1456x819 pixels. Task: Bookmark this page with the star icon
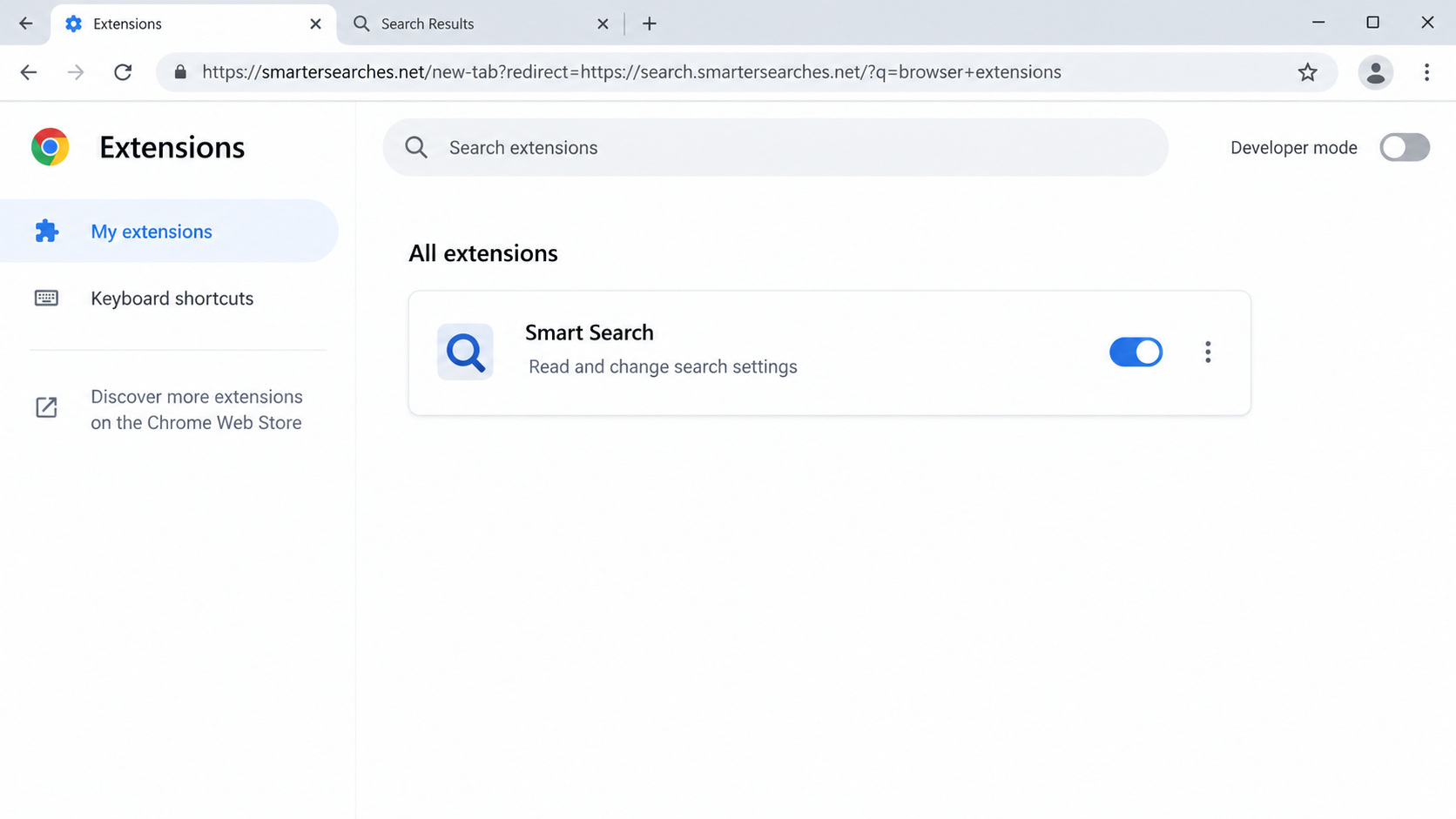[1307, 72]
